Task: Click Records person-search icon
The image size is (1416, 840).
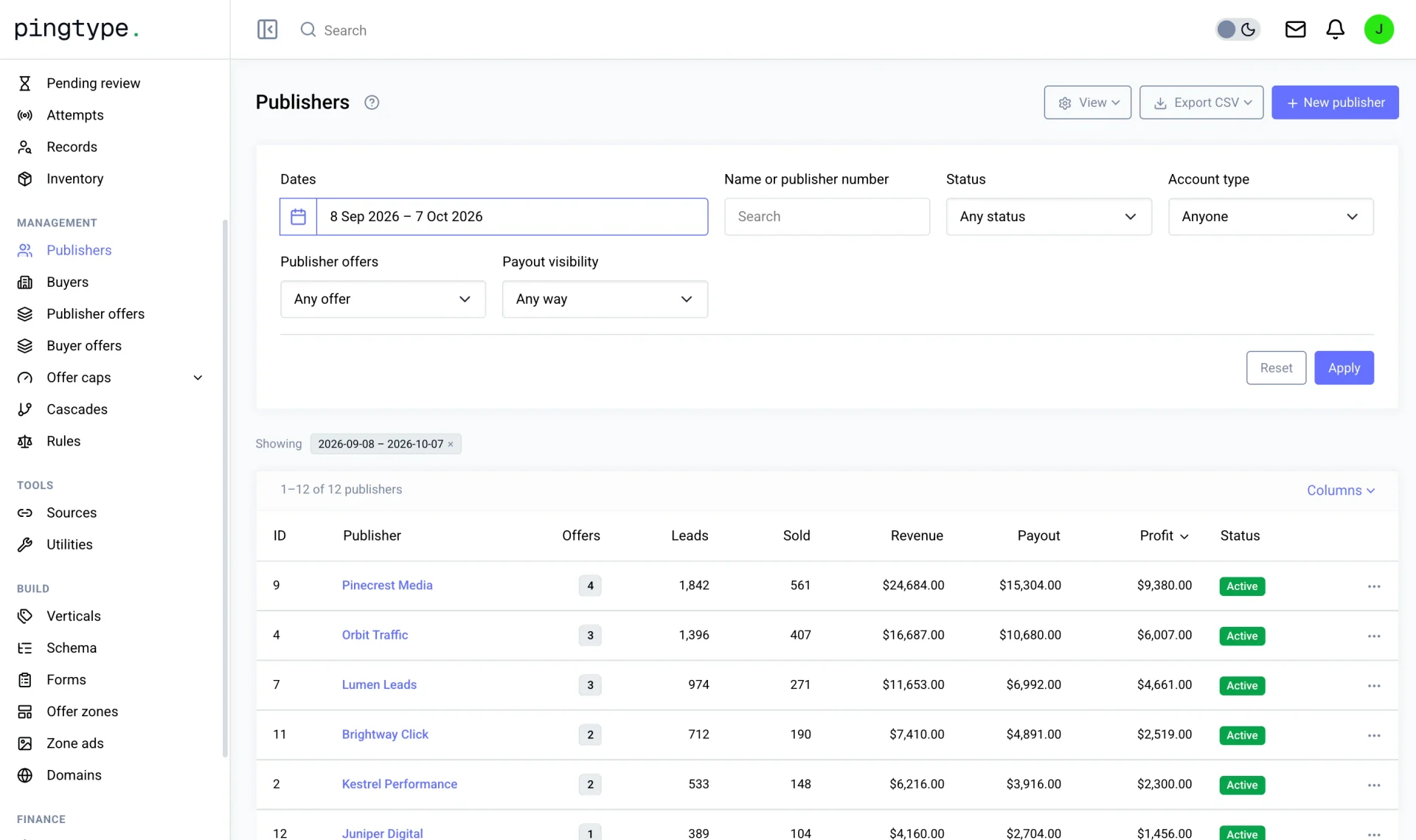Action: (25, 147)
